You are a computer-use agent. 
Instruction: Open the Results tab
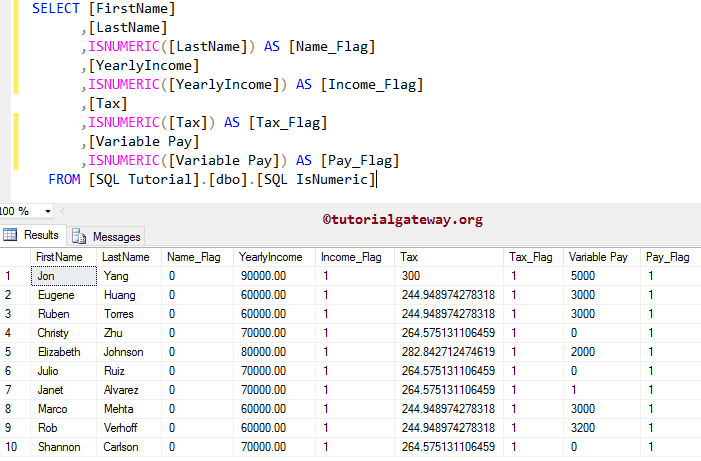tap(33, 235)
